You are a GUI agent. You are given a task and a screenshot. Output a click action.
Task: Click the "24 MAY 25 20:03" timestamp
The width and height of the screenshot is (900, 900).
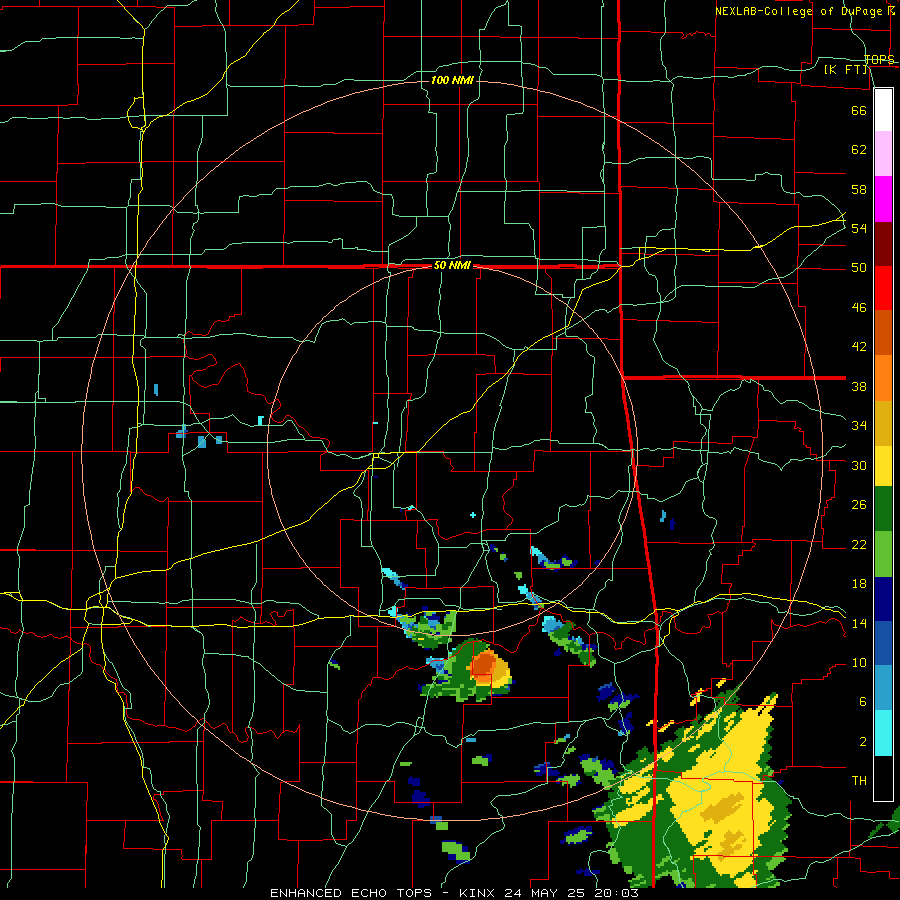[571, 893]
